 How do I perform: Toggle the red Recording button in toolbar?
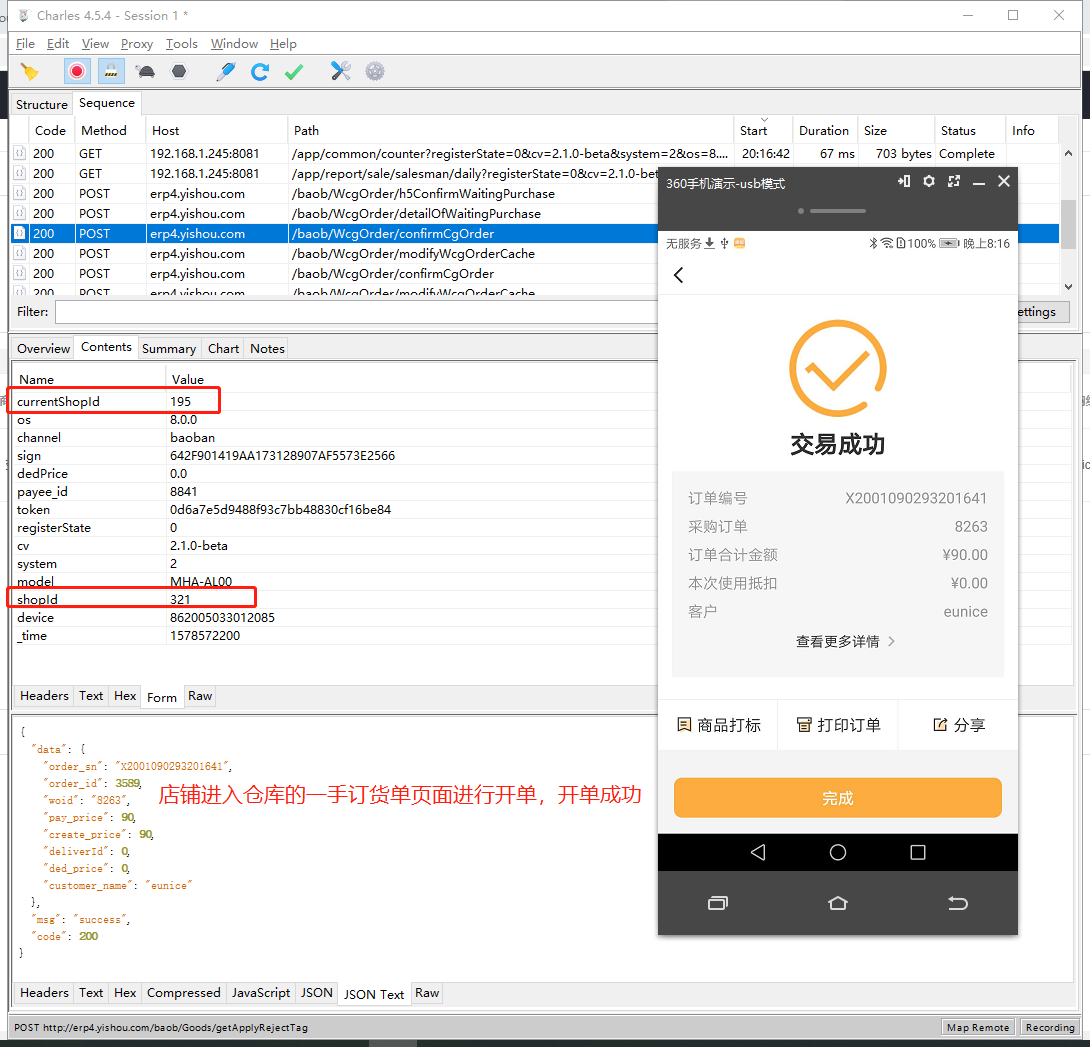76,71
